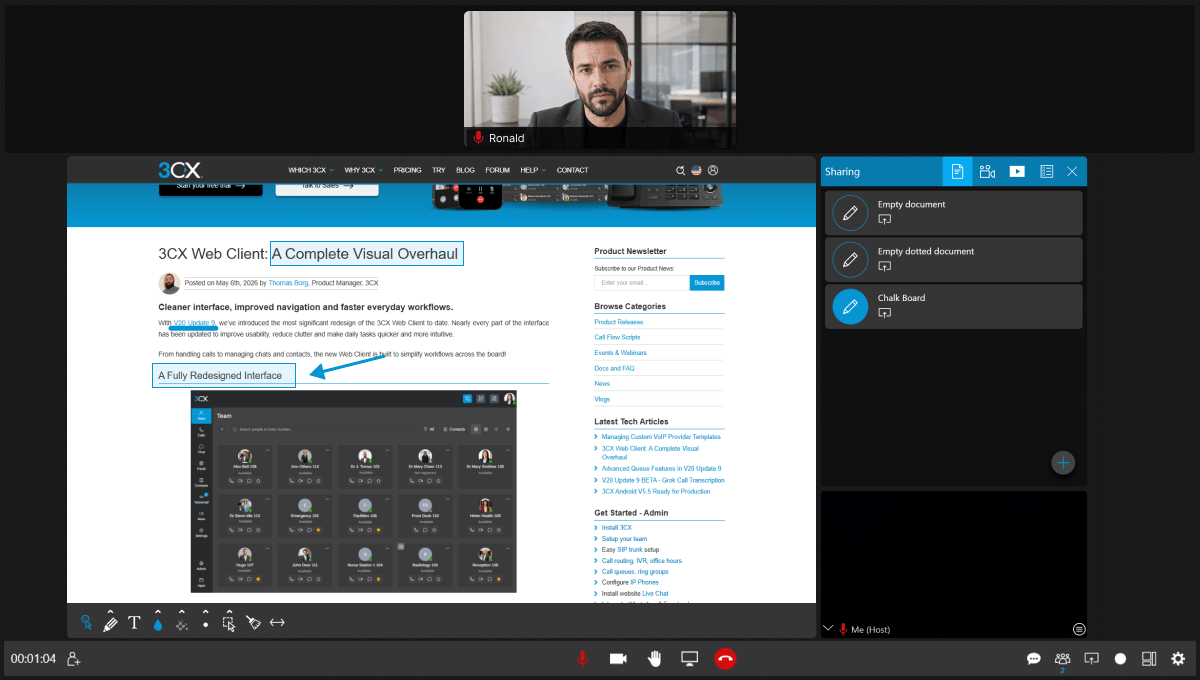Click FORUM in the site navigation
Screen dimensions: 1200x680
pyautogui.click(x=497, y=170)
